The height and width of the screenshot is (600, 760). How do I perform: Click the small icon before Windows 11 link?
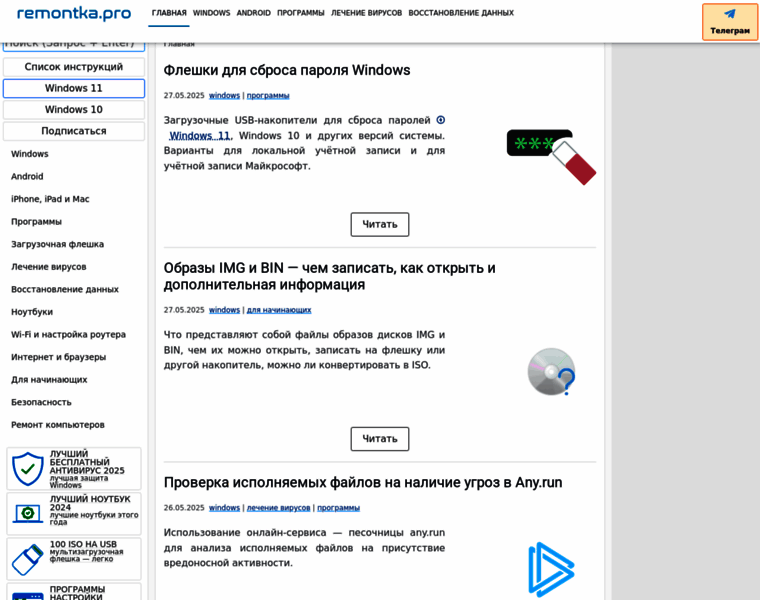click(441, 120)
